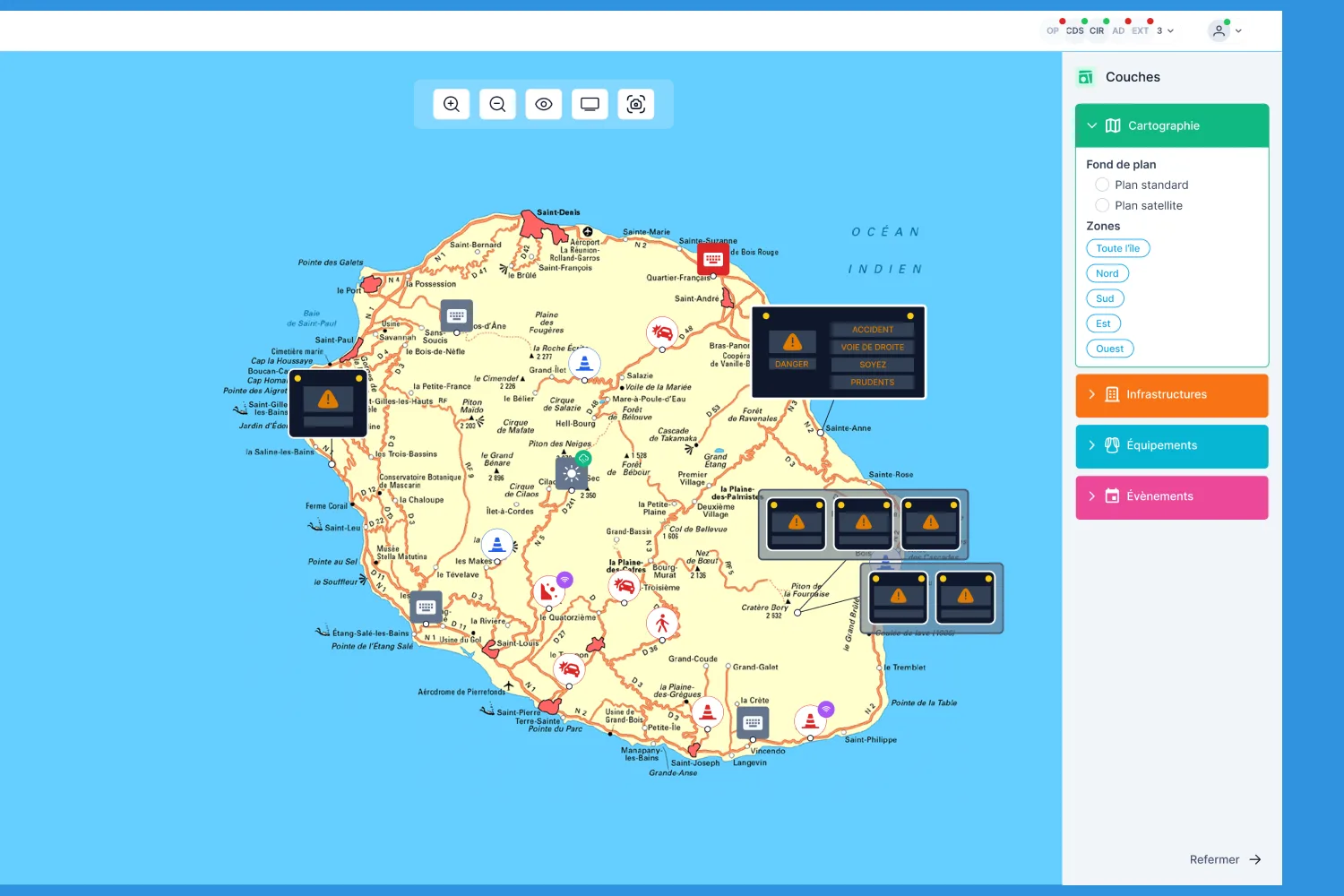The width and height of the screenshot is (1344, 896).
Task: Capture a map screenshot with camera icon
Action: 636,104
